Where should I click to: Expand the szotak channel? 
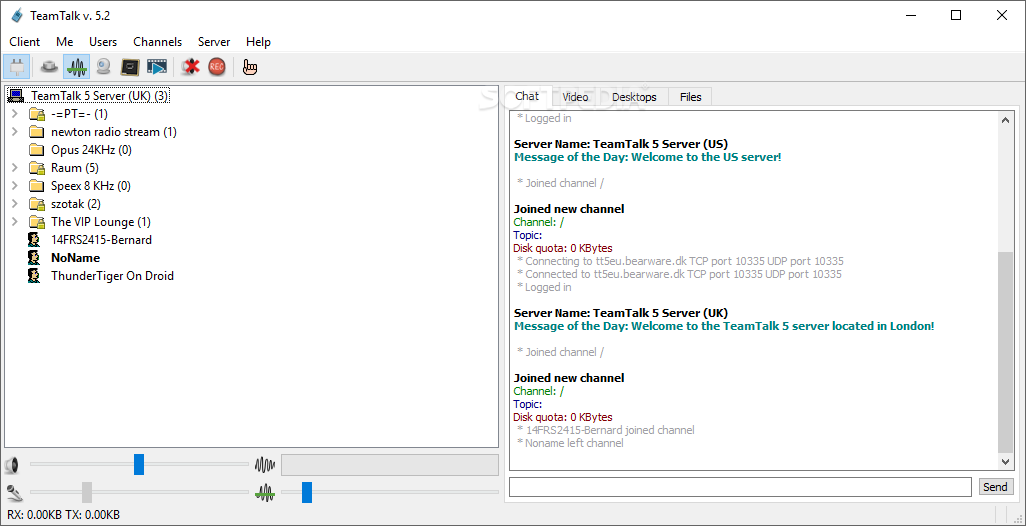click(x=14, y=204)
